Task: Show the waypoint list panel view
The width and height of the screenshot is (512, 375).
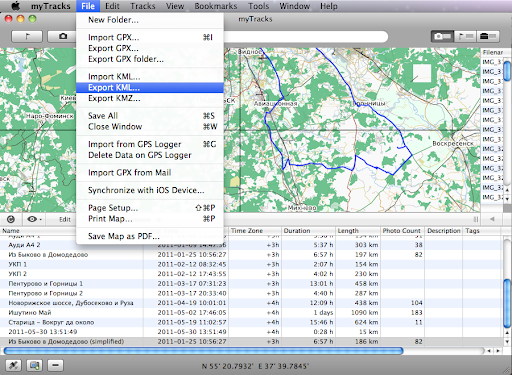Action: [x=465, y=36]
